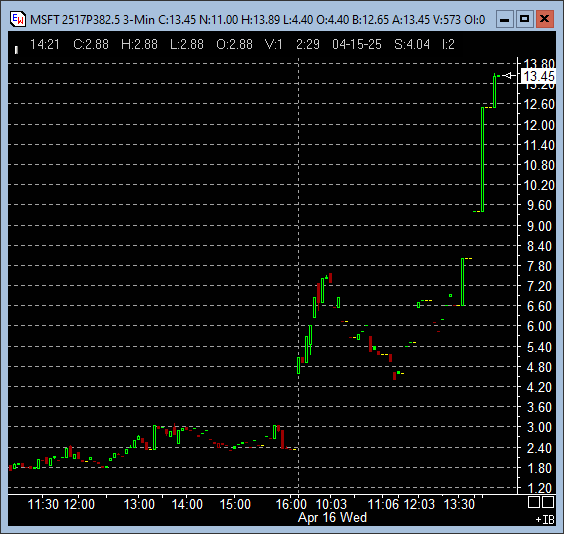
Task: Click the white arrow pointing at last price
Action: 509,76
